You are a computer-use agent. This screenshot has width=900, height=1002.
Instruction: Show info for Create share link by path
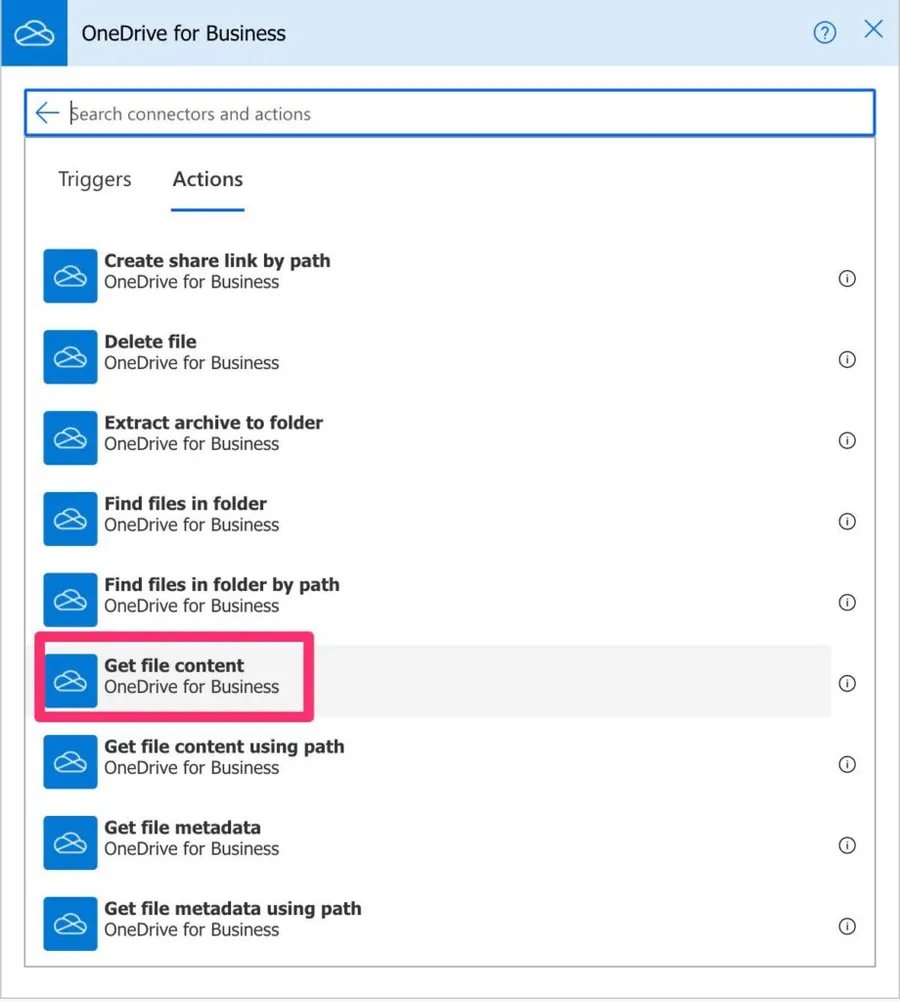point(847,279)
